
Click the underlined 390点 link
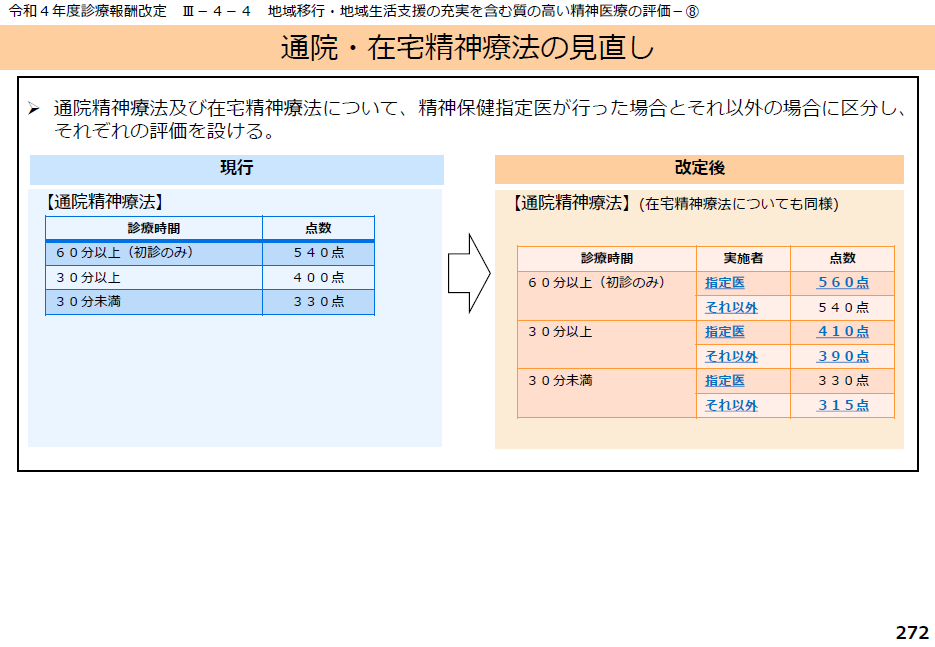coord(842,357)
